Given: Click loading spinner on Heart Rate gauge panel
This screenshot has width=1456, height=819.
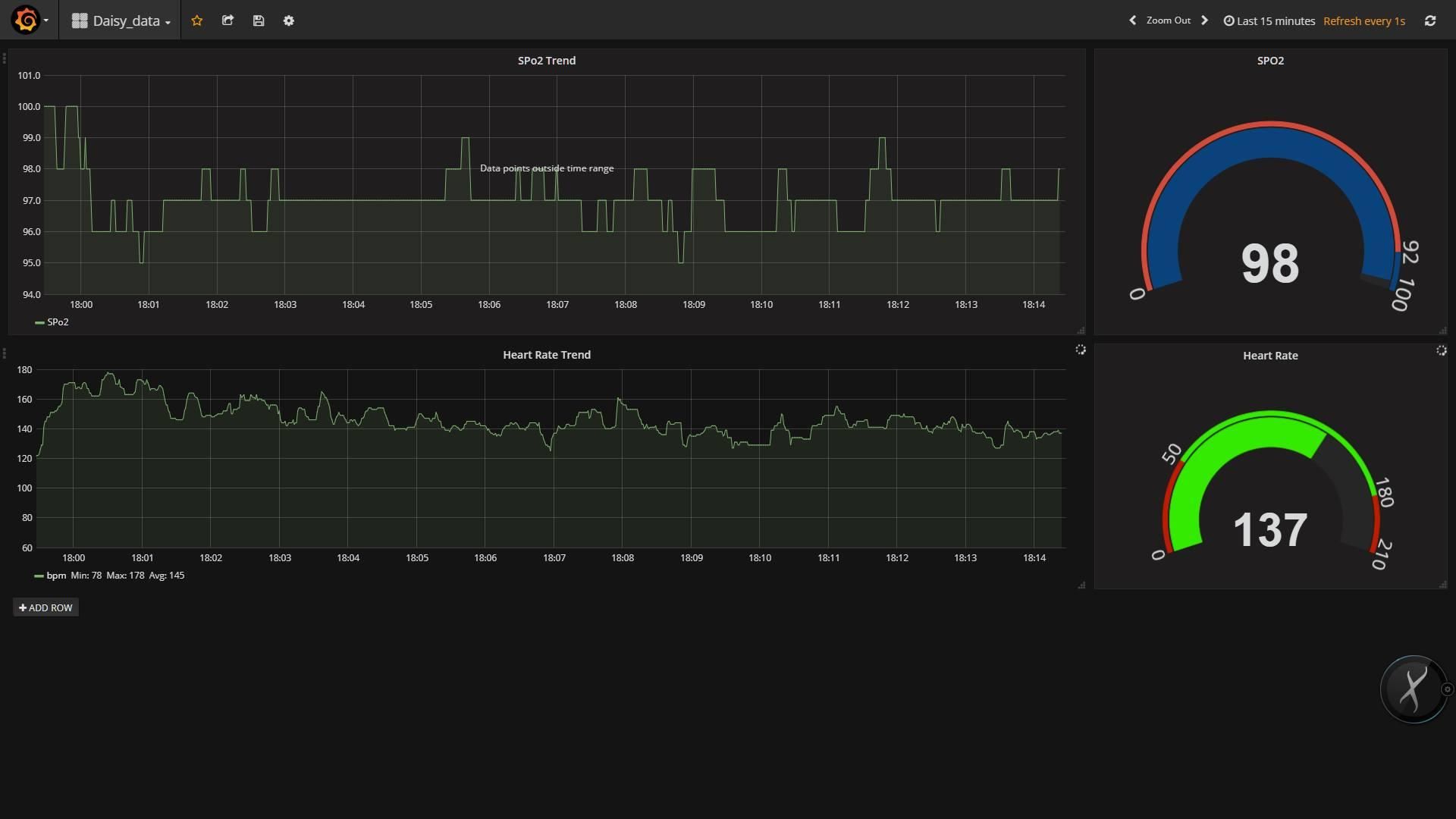Looking at the screenshot, I should click(1442, 350).
